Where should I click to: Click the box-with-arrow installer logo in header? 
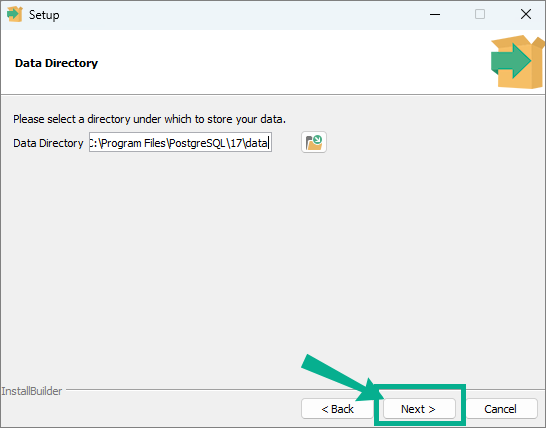pyautogui.click(x=518, y=62)
